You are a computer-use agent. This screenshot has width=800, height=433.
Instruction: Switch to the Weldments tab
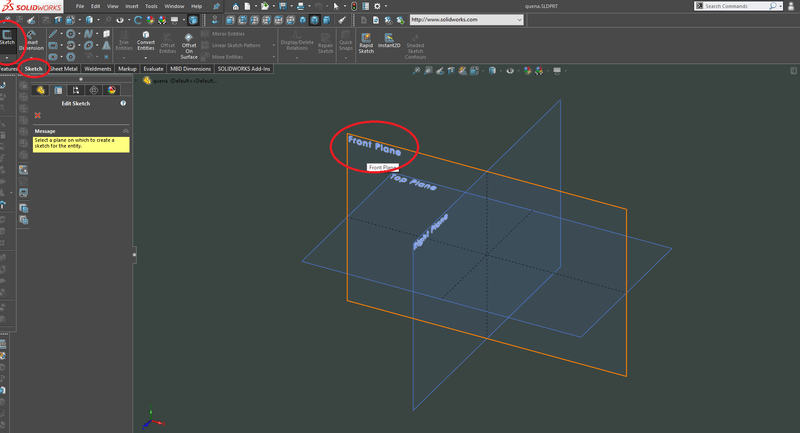[x=97, y=69]
